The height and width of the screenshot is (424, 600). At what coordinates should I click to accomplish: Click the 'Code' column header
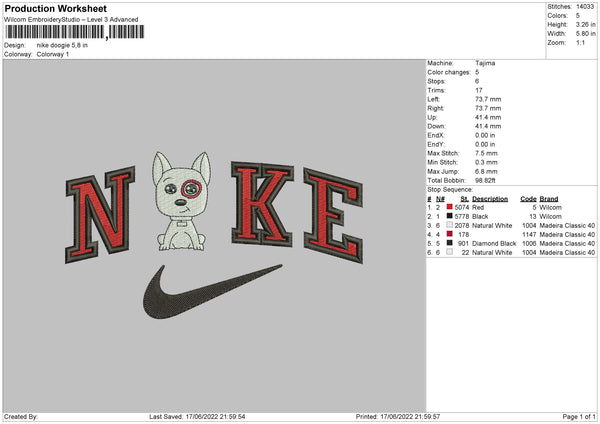[528, 199]
